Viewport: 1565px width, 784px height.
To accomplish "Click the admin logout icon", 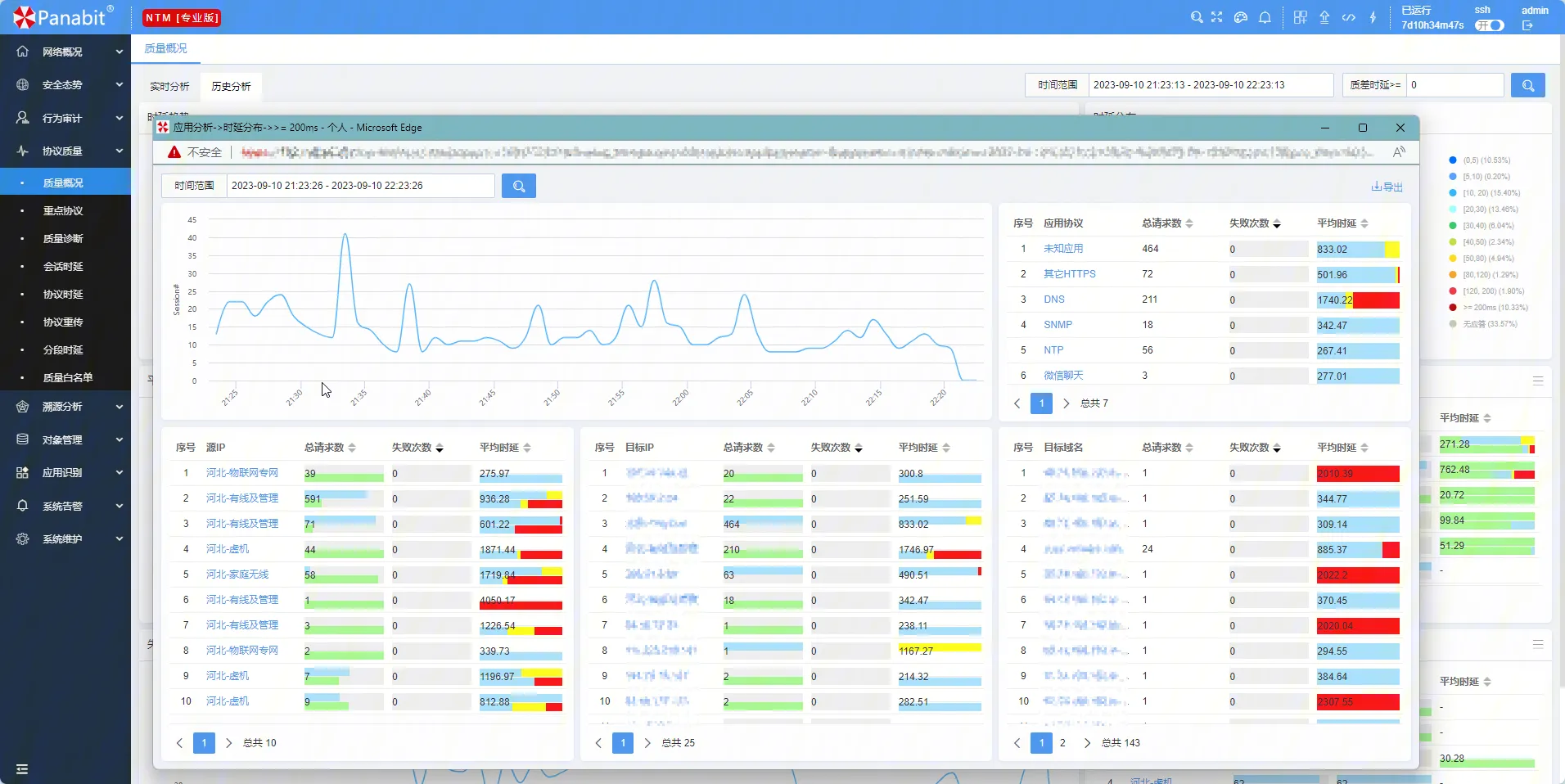I will pyautogui.click(x=1527, y=25).
